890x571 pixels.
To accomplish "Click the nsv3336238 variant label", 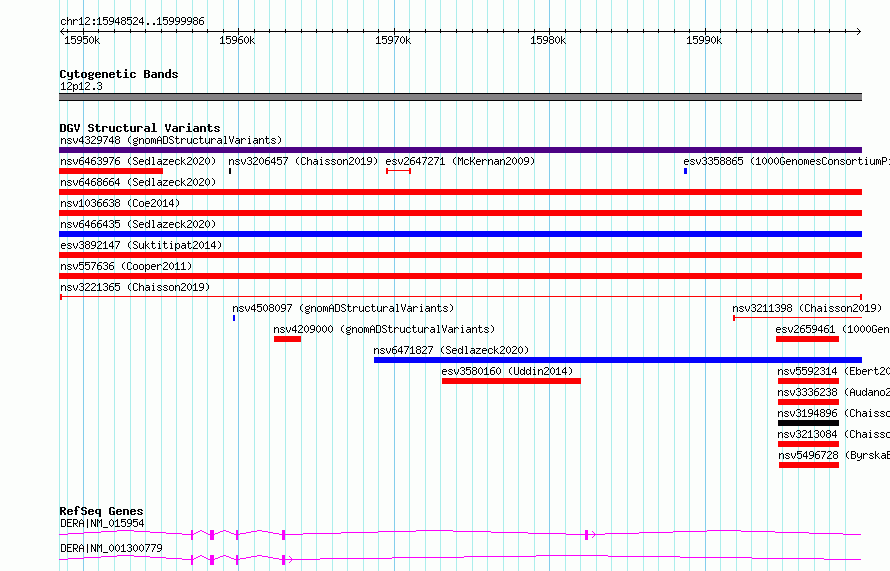I will 833,392.
